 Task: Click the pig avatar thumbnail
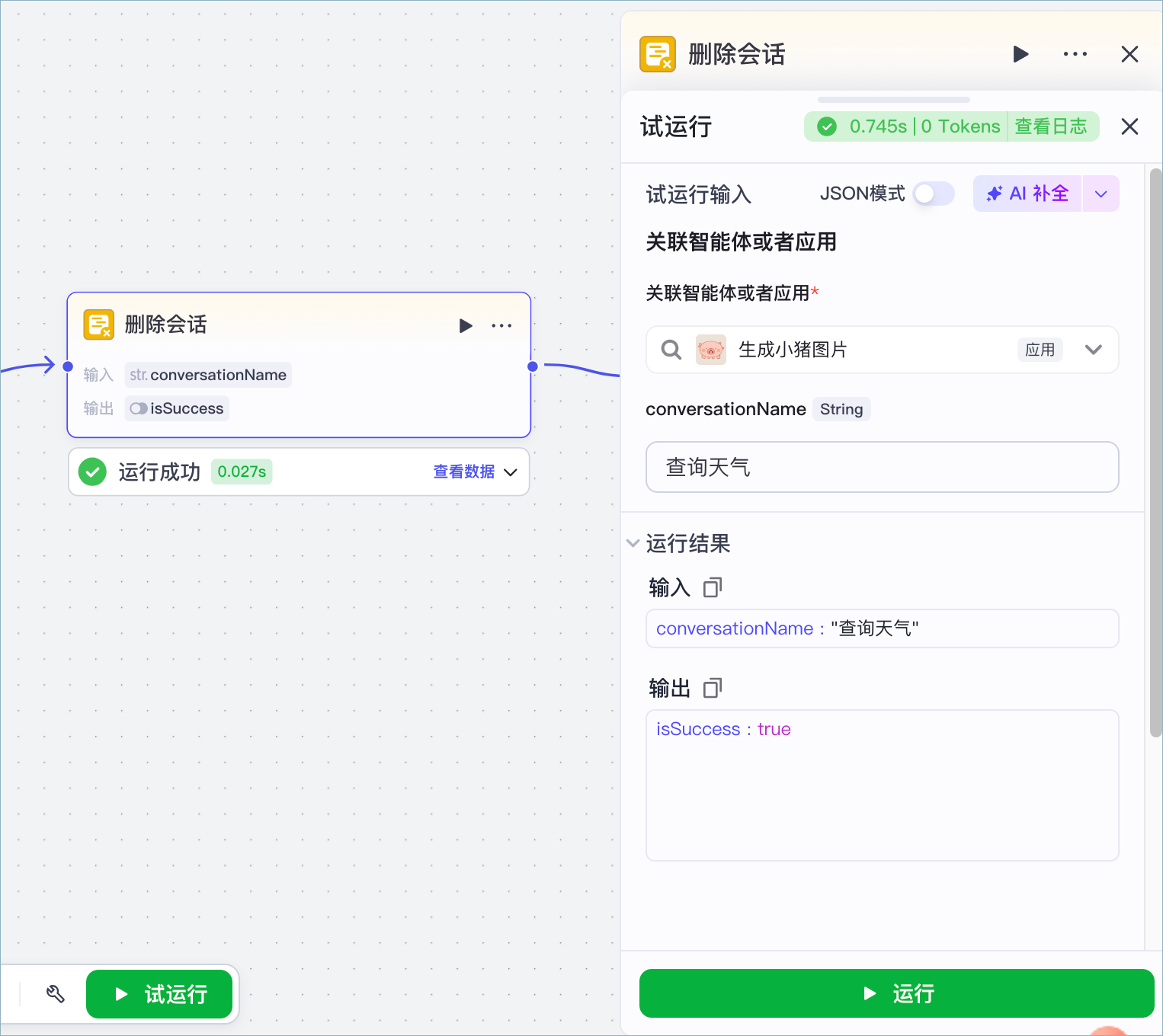710,350
